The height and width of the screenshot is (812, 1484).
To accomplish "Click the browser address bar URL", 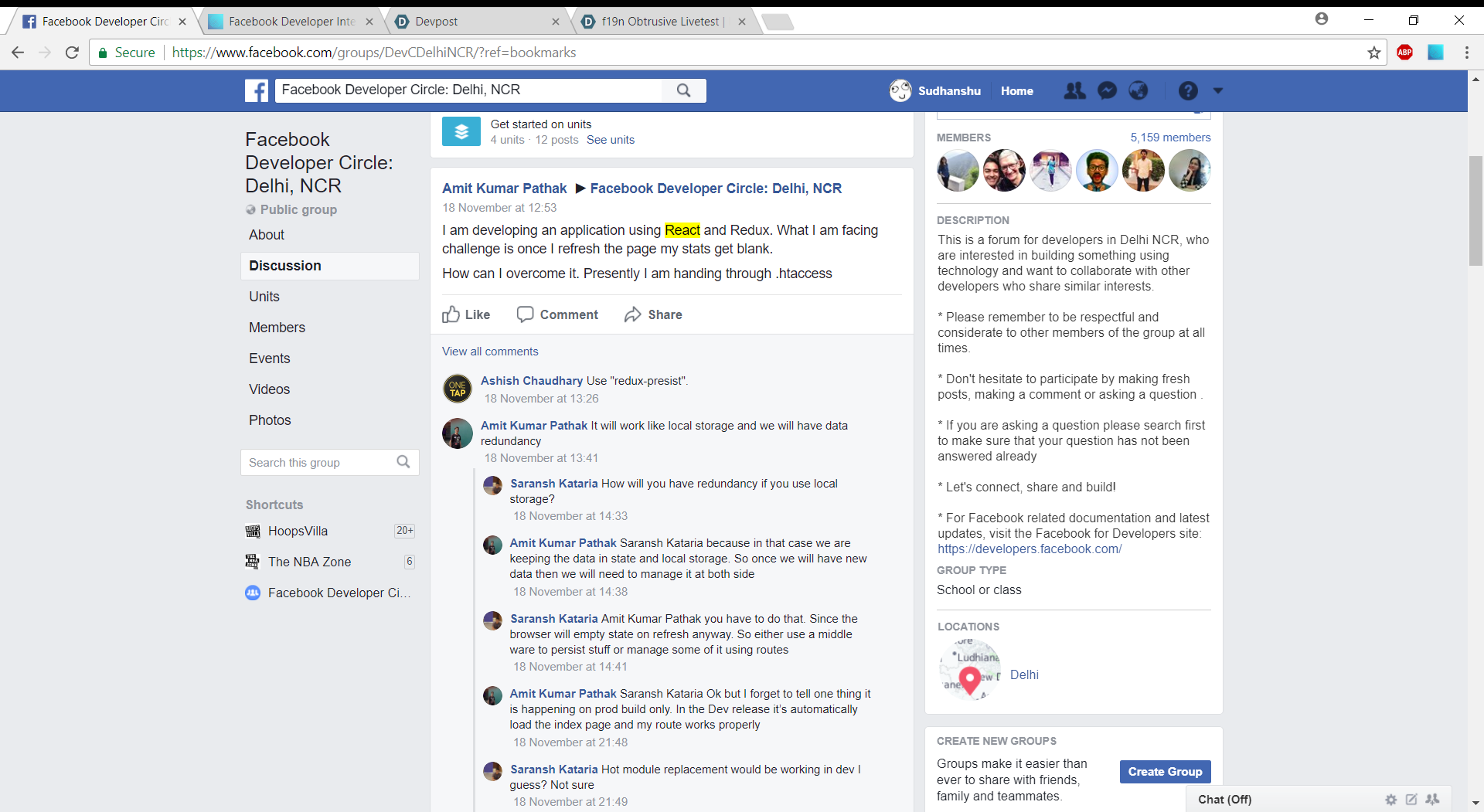I will coord(374,53).
